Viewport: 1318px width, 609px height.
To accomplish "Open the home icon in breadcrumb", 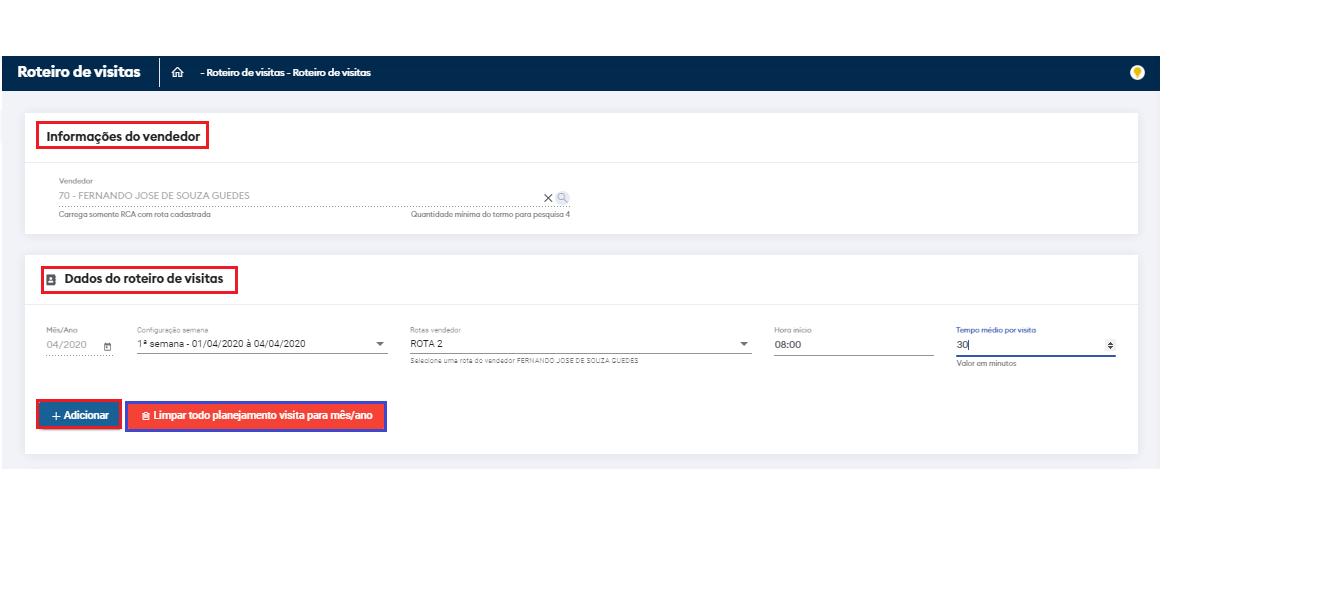I will point(177,73).
